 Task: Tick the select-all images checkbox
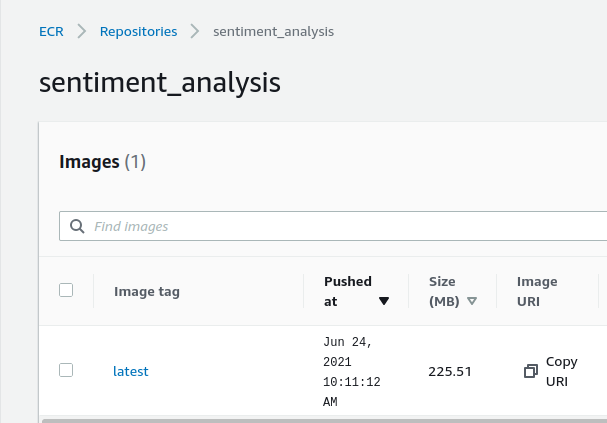tap(66, 290)
